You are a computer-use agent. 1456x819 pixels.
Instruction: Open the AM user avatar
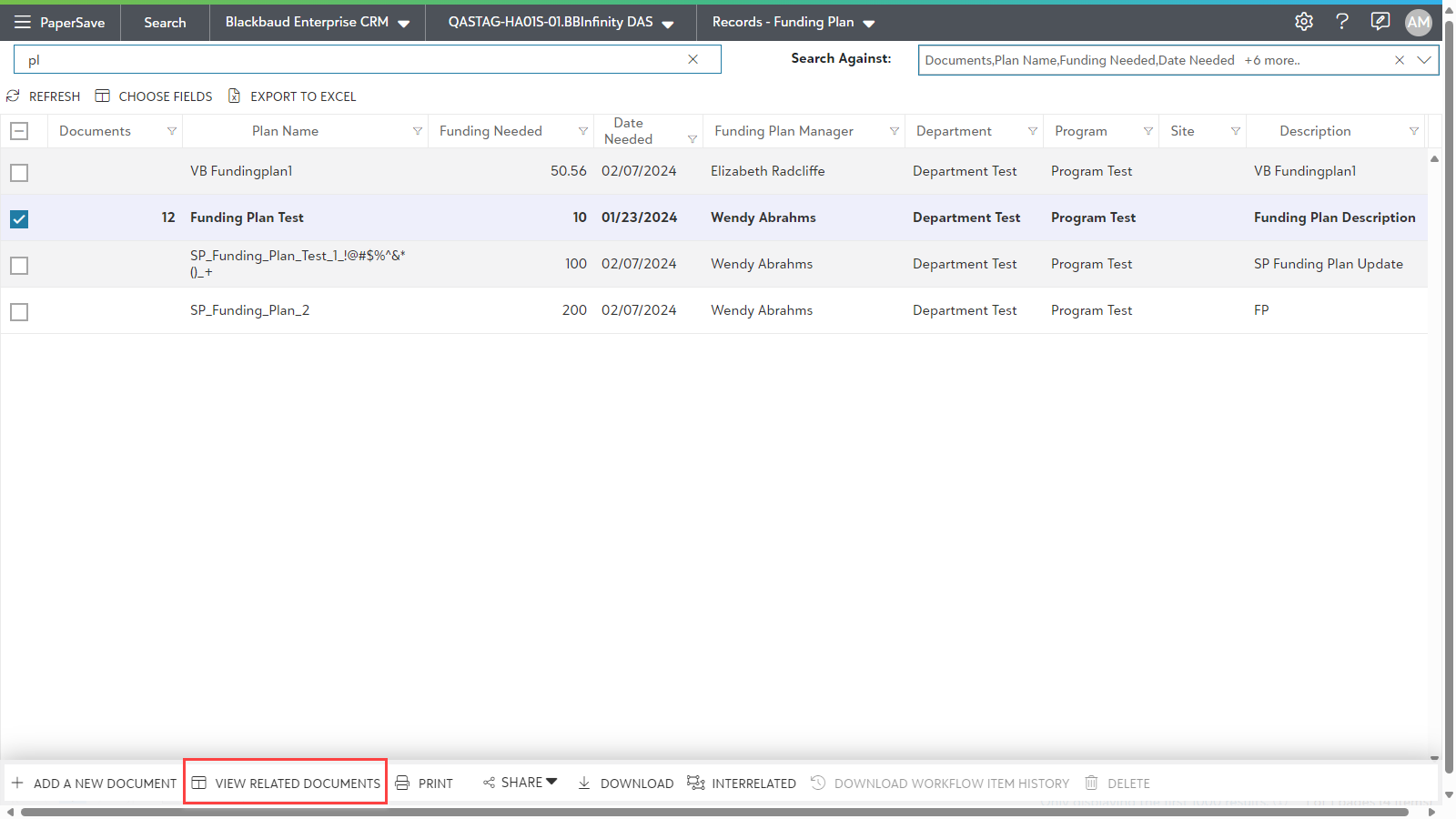1419,23
